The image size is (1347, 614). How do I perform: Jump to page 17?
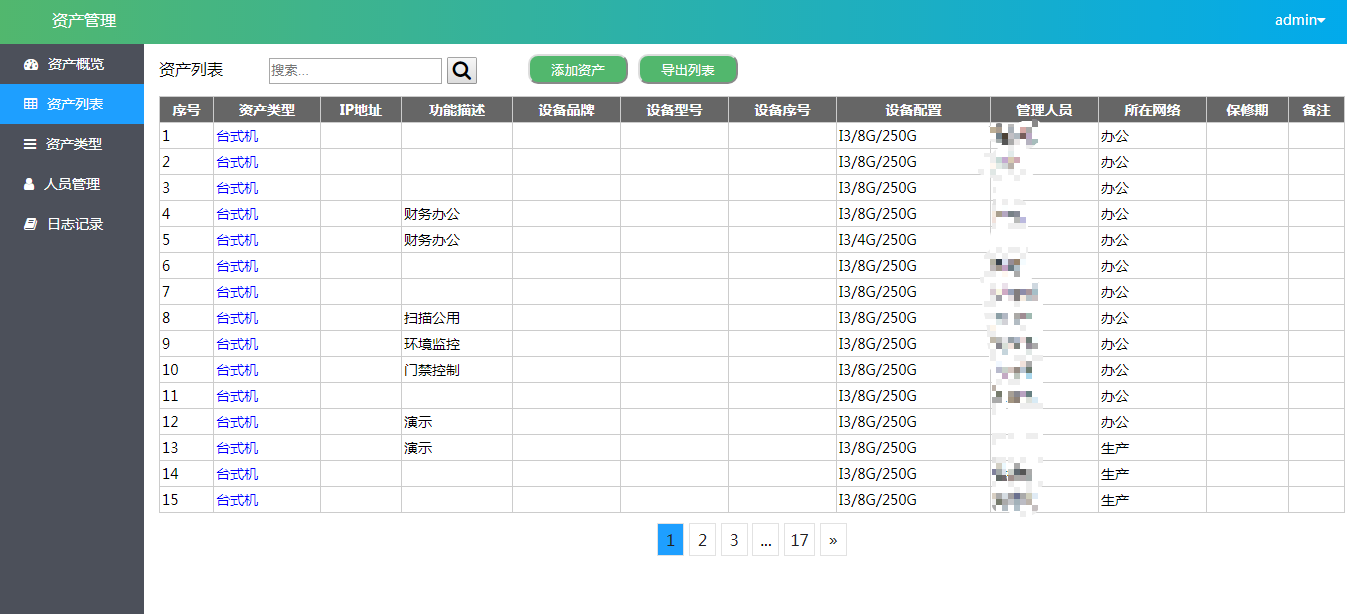pos(799,540)
